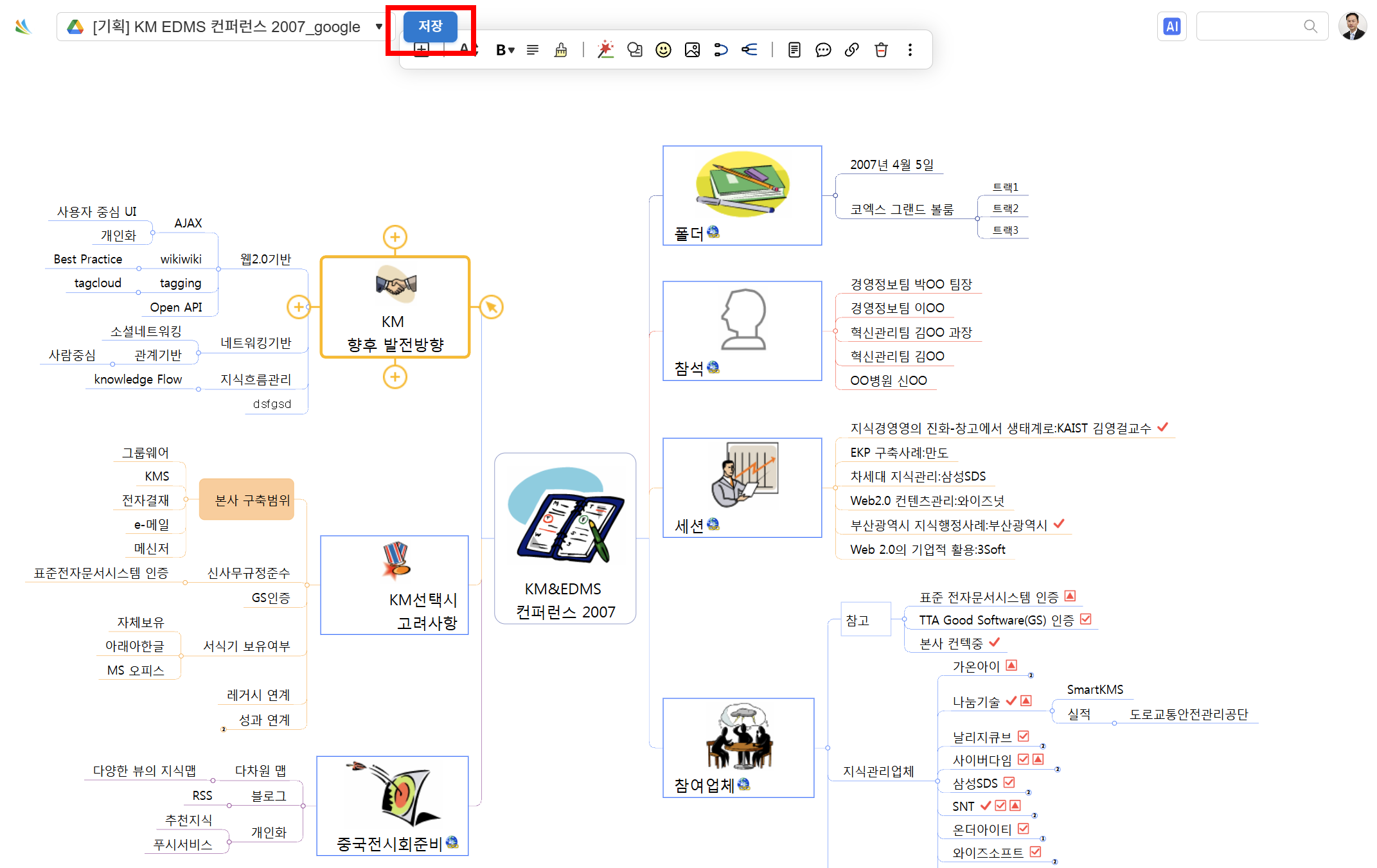Expand collapsed children badge of 삼성SDS
Image resolution: width=1377 pixels, height=868 pixels.
click(x=1028, y=792)
